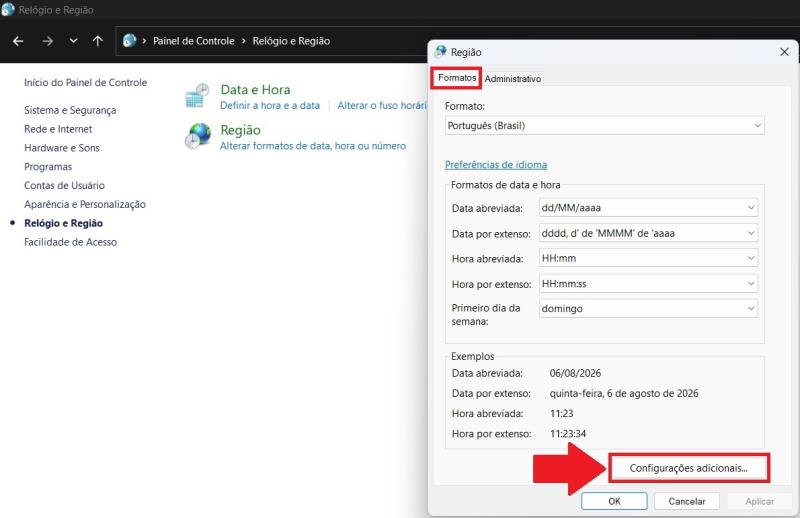
Task: Expand the Hora por extenso format dropdown
Action: click(x=648, y=283)
